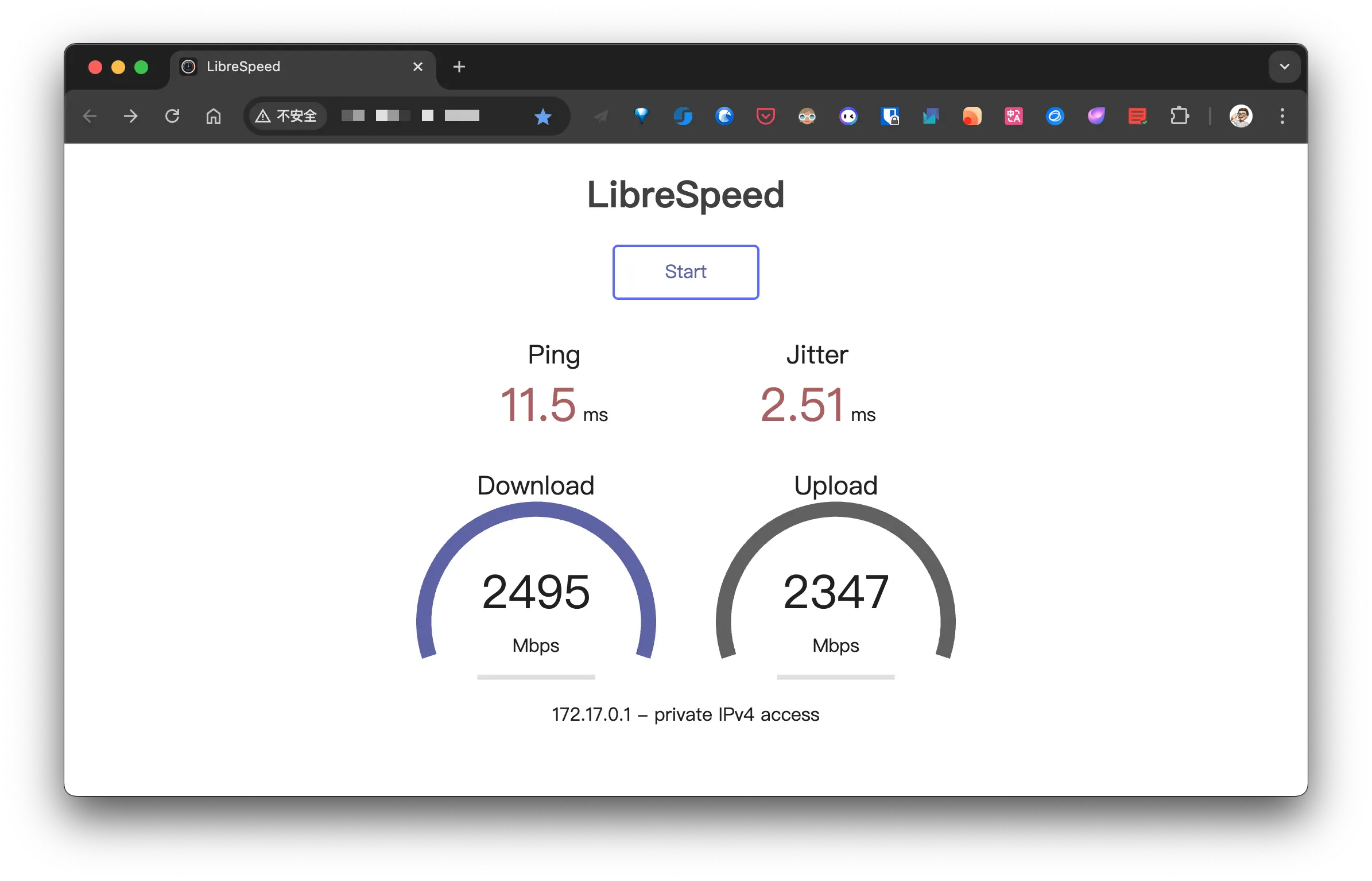Viewport: 1372px width, 881px height.
Task: Expand the tab search dropdown arrow
Action: 1284,67
